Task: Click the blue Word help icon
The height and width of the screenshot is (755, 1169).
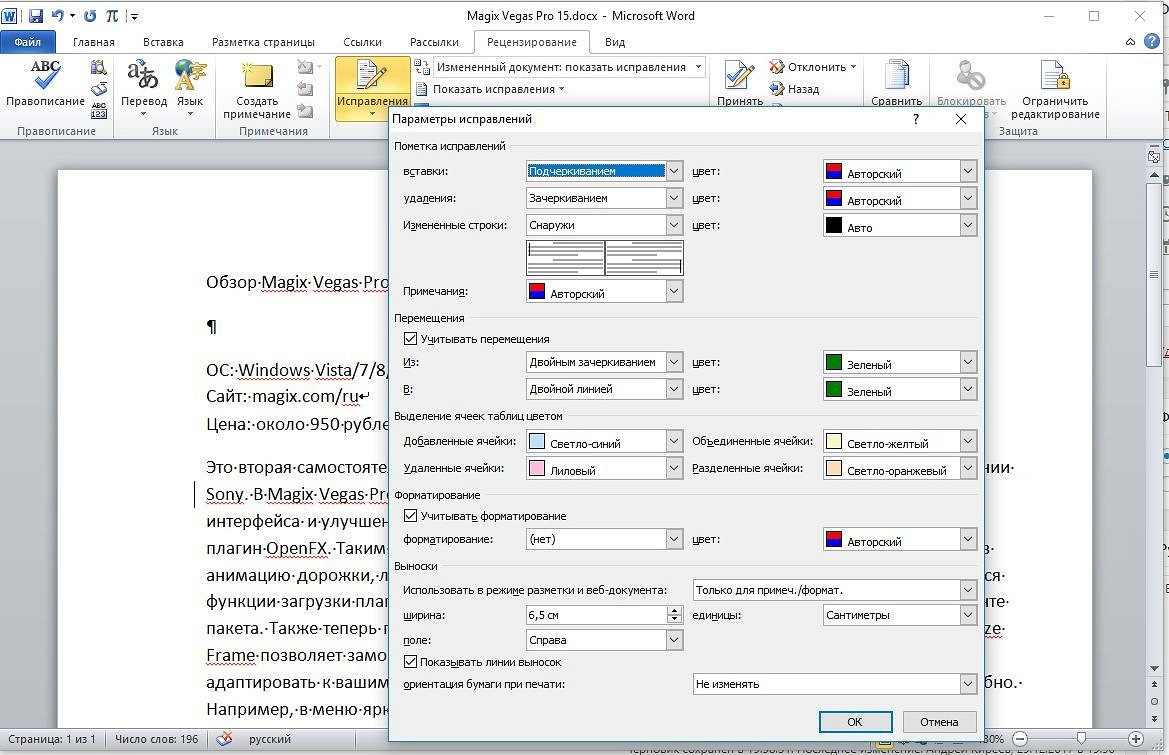Action: point(1153,42)
